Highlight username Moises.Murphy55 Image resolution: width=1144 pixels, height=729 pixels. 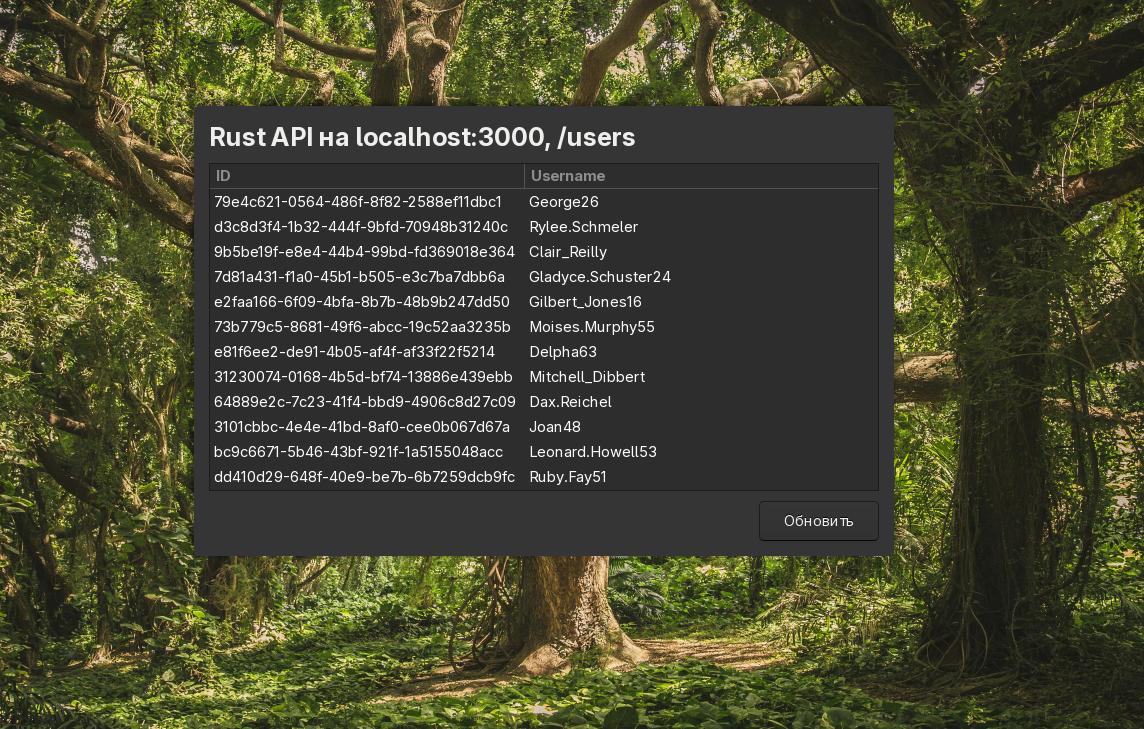pyautogui.click(x=592, y=327)
